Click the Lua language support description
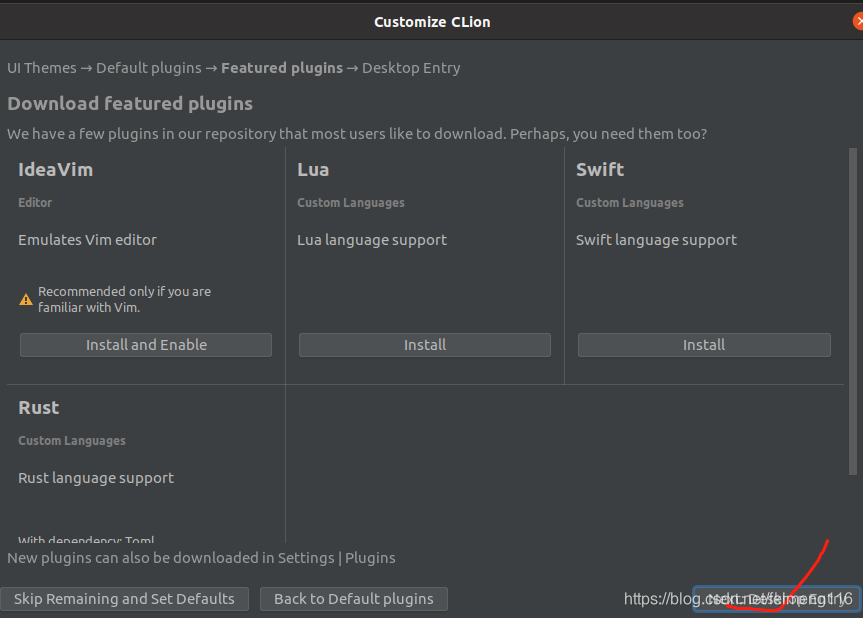Viewport: 863px width, 618px height. point(372,240)
